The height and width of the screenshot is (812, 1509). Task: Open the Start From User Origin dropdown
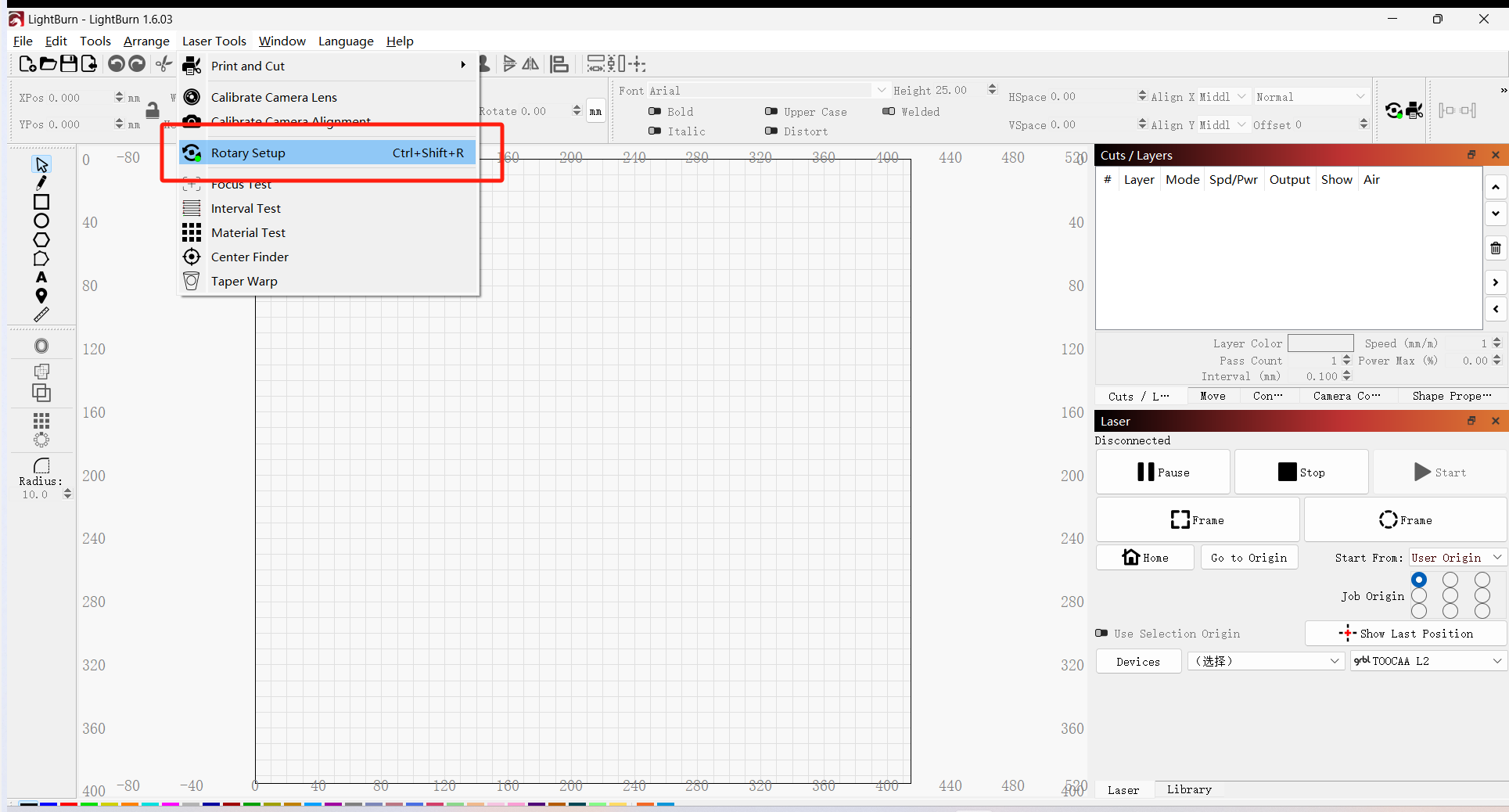(x=1457, y=557)
